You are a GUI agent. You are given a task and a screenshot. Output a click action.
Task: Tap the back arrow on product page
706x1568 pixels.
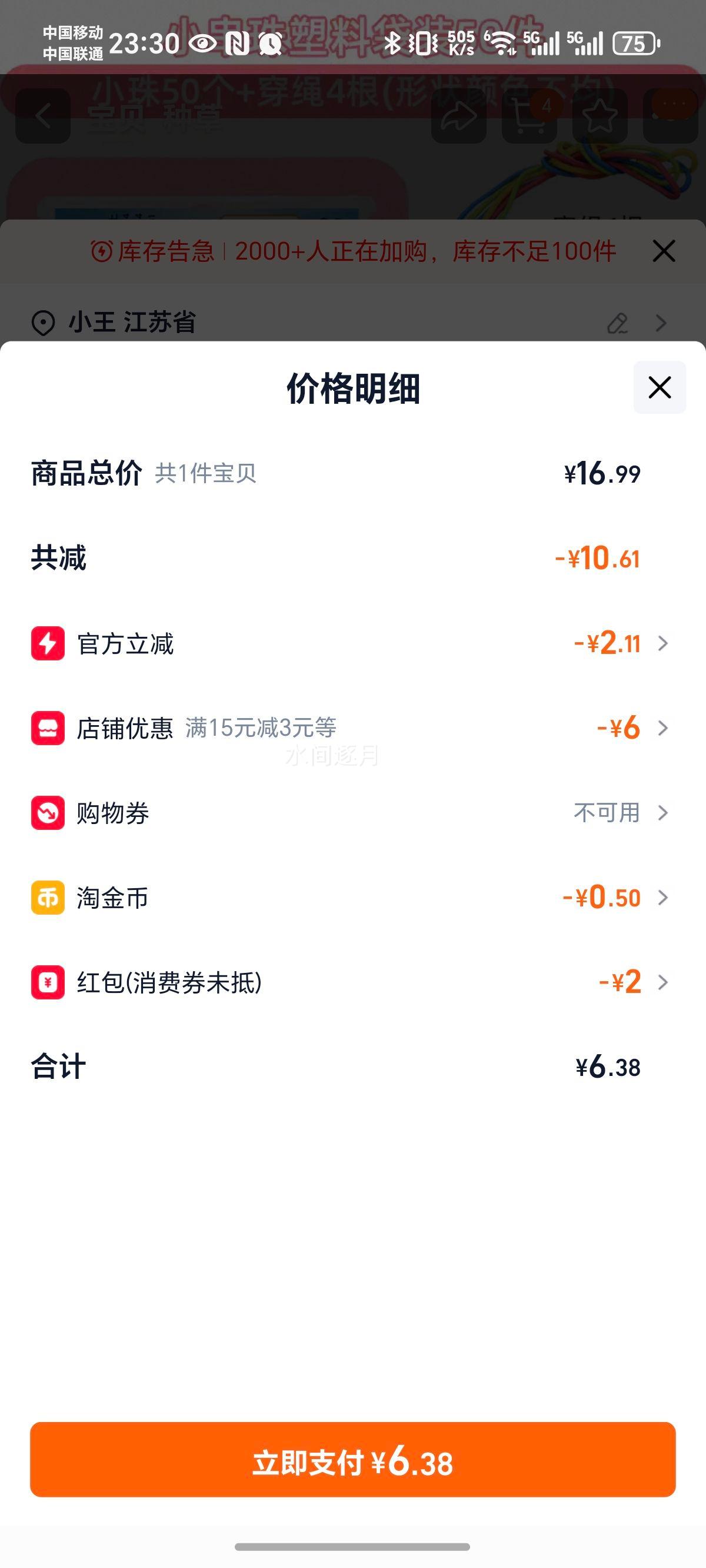42,115
